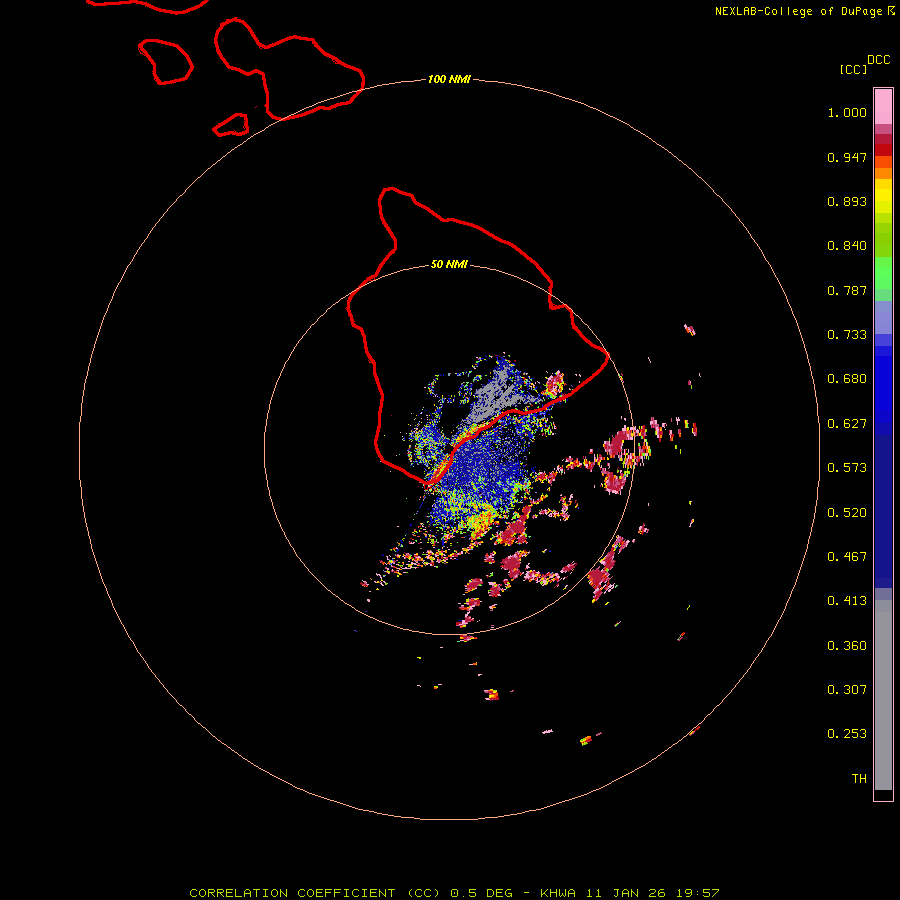Screen dimensions: 900x900
Task: Click the gray swatch near bottom of color bar
Action: pyautogui.click(x=883, y=695)
